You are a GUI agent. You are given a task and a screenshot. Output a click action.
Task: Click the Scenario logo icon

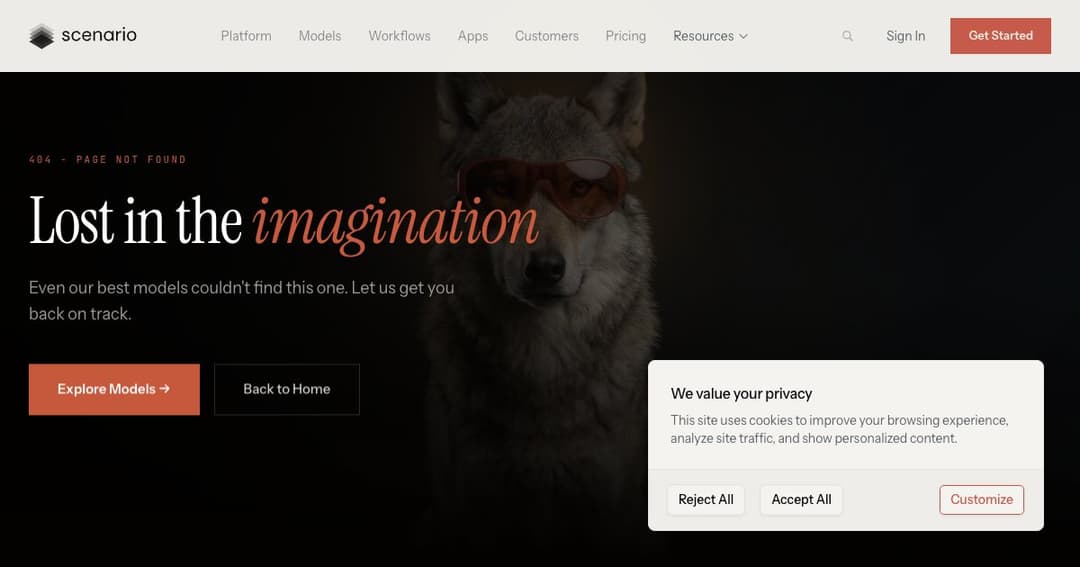[x=41, y=36]
